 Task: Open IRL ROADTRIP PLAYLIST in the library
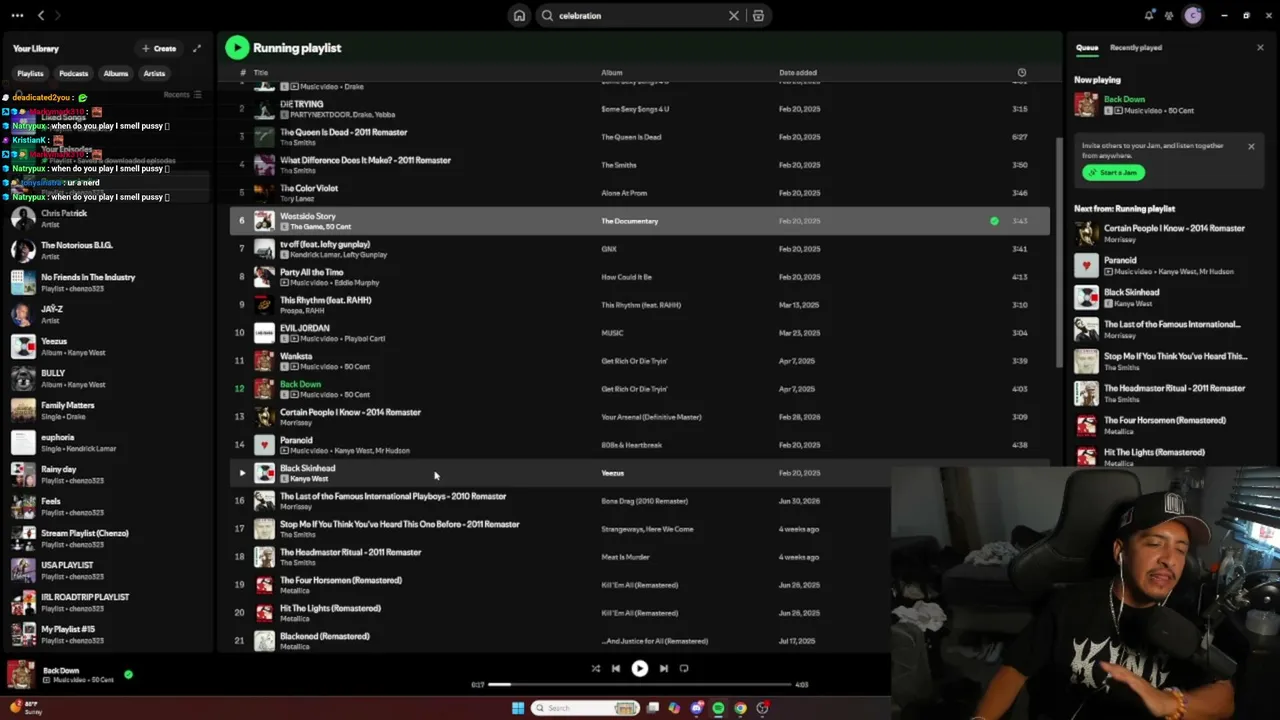click(x=108, y=602)
